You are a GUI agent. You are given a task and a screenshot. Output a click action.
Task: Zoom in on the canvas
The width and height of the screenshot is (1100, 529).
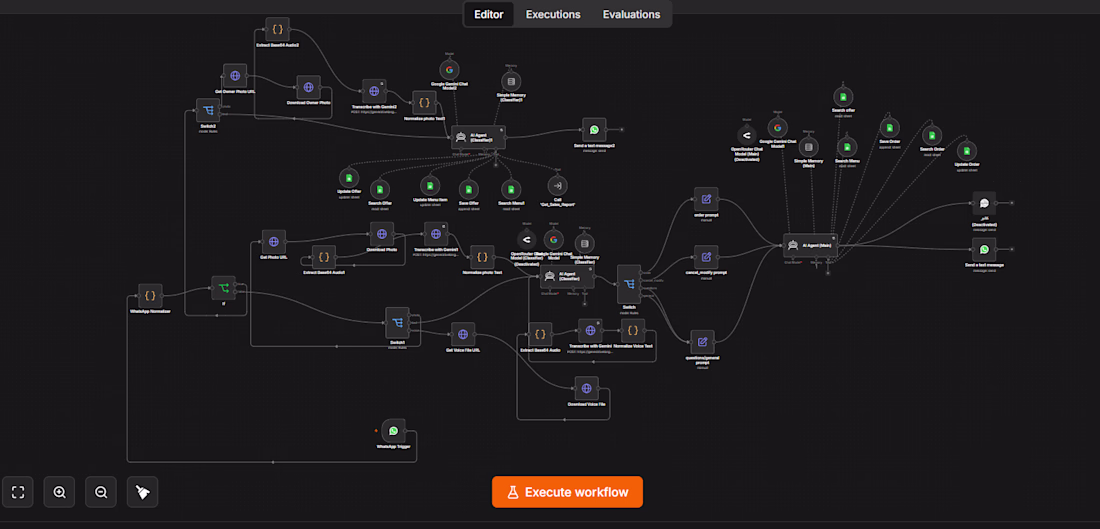point(60,492)
